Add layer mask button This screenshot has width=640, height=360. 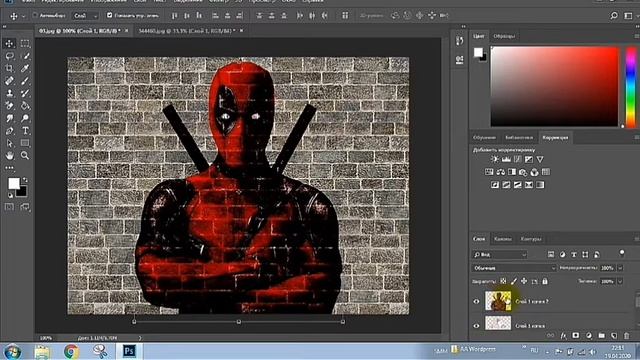(576, 336)
